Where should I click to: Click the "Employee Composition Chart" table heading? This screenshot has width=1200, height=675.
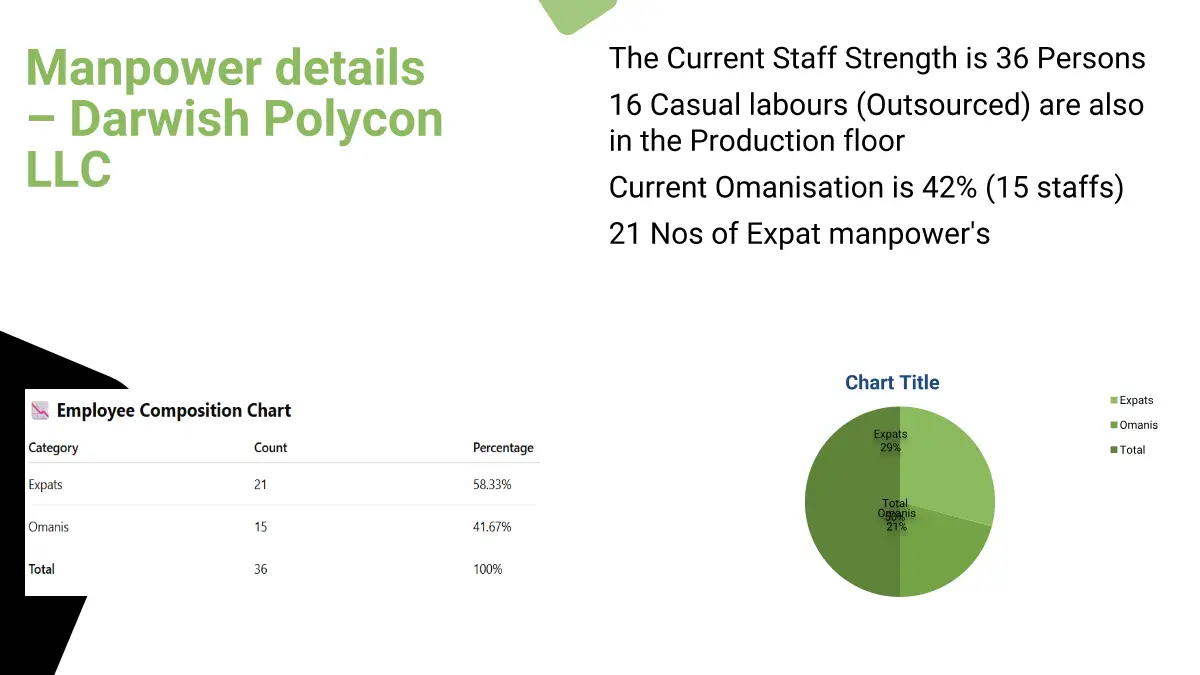click(x=174, y=410)
